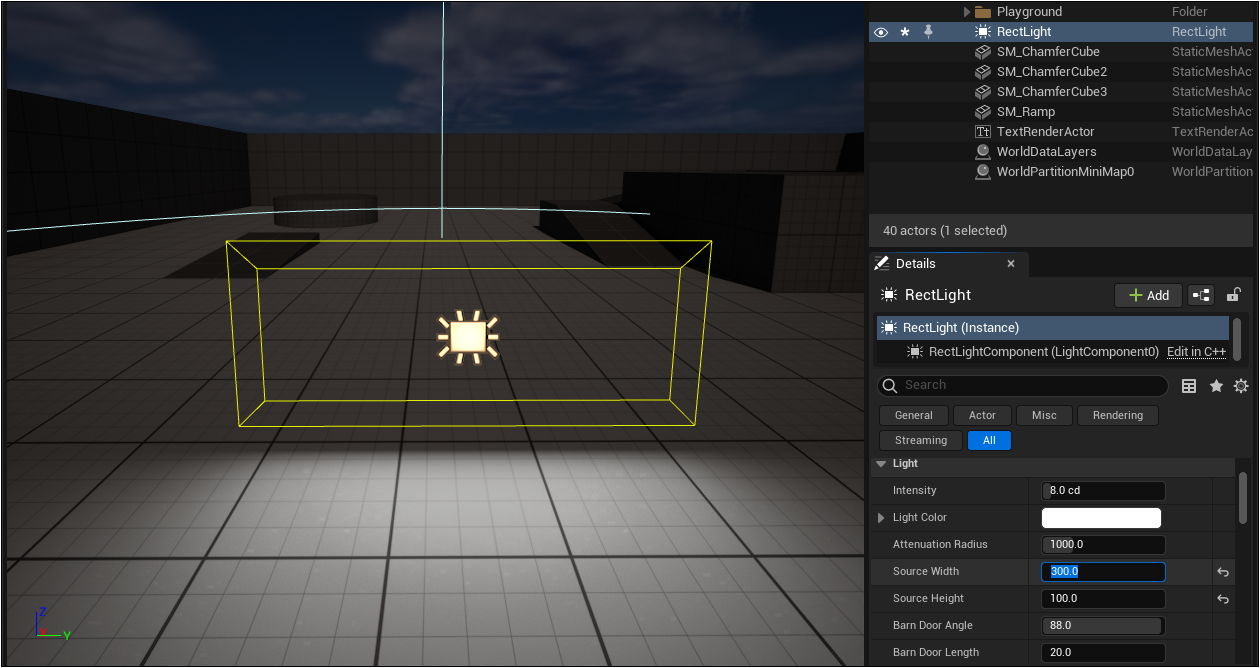Open the Edit in C++ link

pyautogui.click(x=1196, y=352)
